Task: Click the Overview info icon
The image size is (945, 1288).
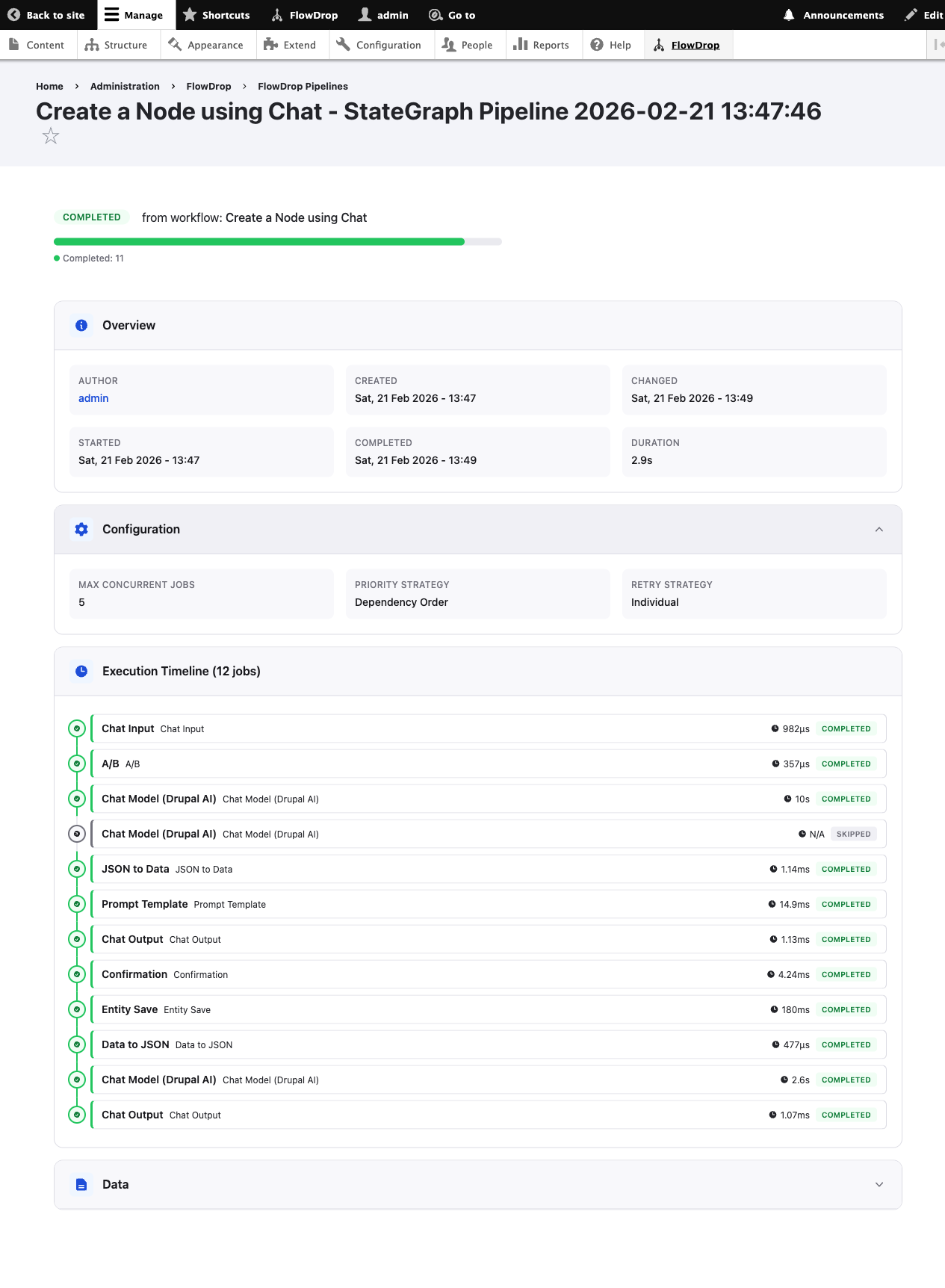Action: coord(81,326)
